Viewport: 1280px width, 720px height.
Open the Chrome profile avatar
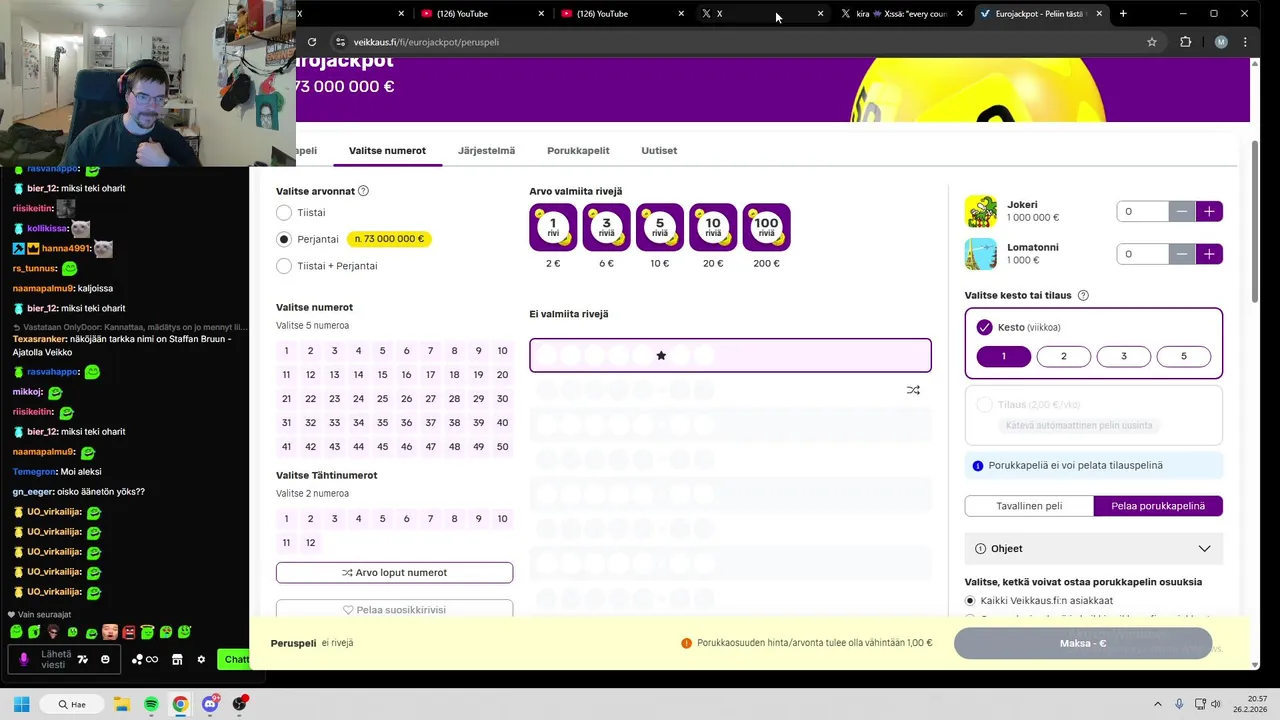tap(1221, 42)
